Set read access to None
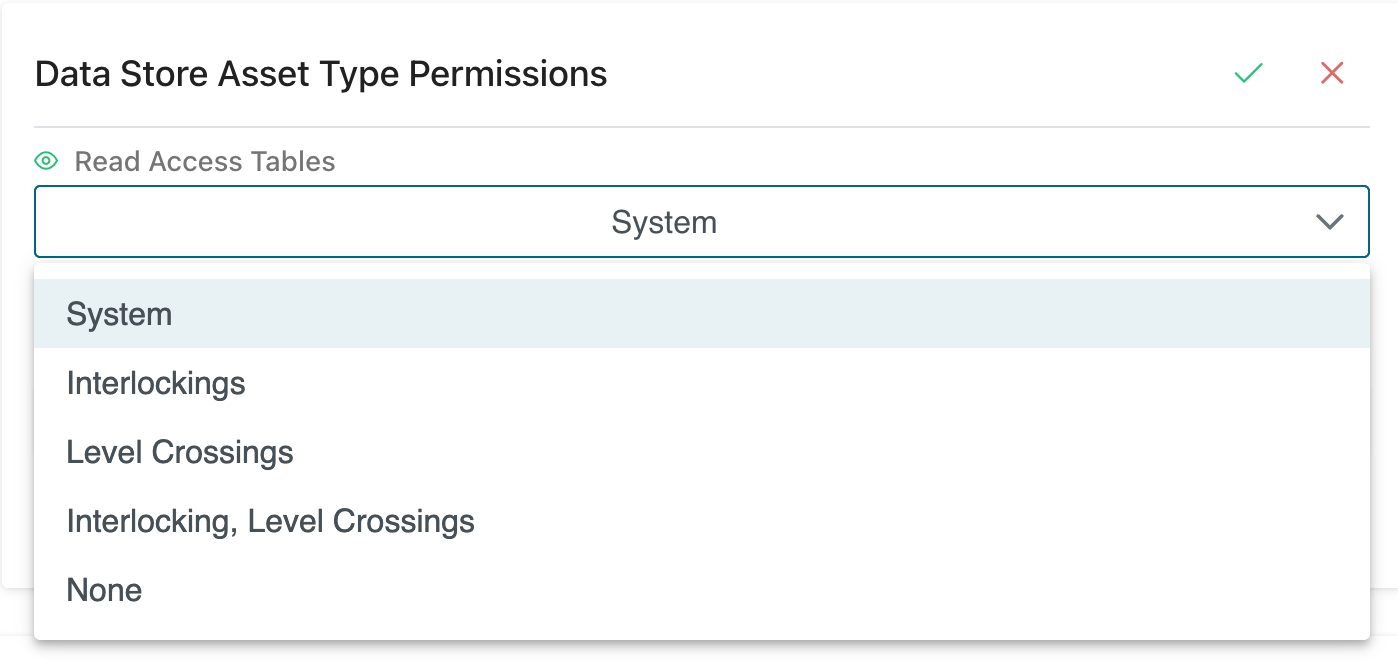 click(104, 590)
